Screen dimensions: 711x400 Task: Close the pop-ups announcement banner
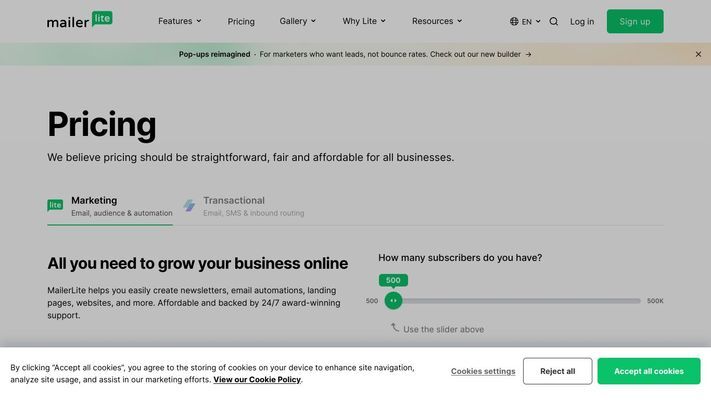tap(698, 54)
